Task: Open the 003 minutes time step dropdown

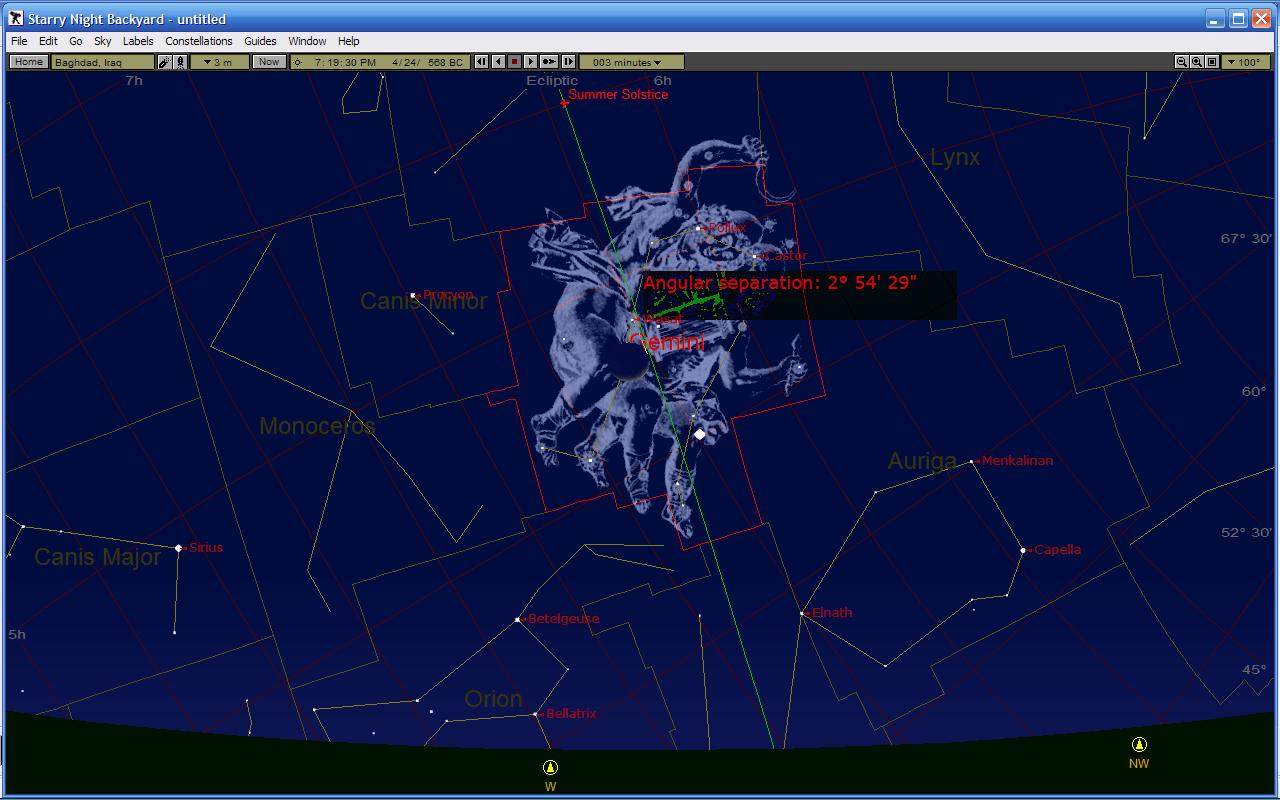Action: coord(632,62)
